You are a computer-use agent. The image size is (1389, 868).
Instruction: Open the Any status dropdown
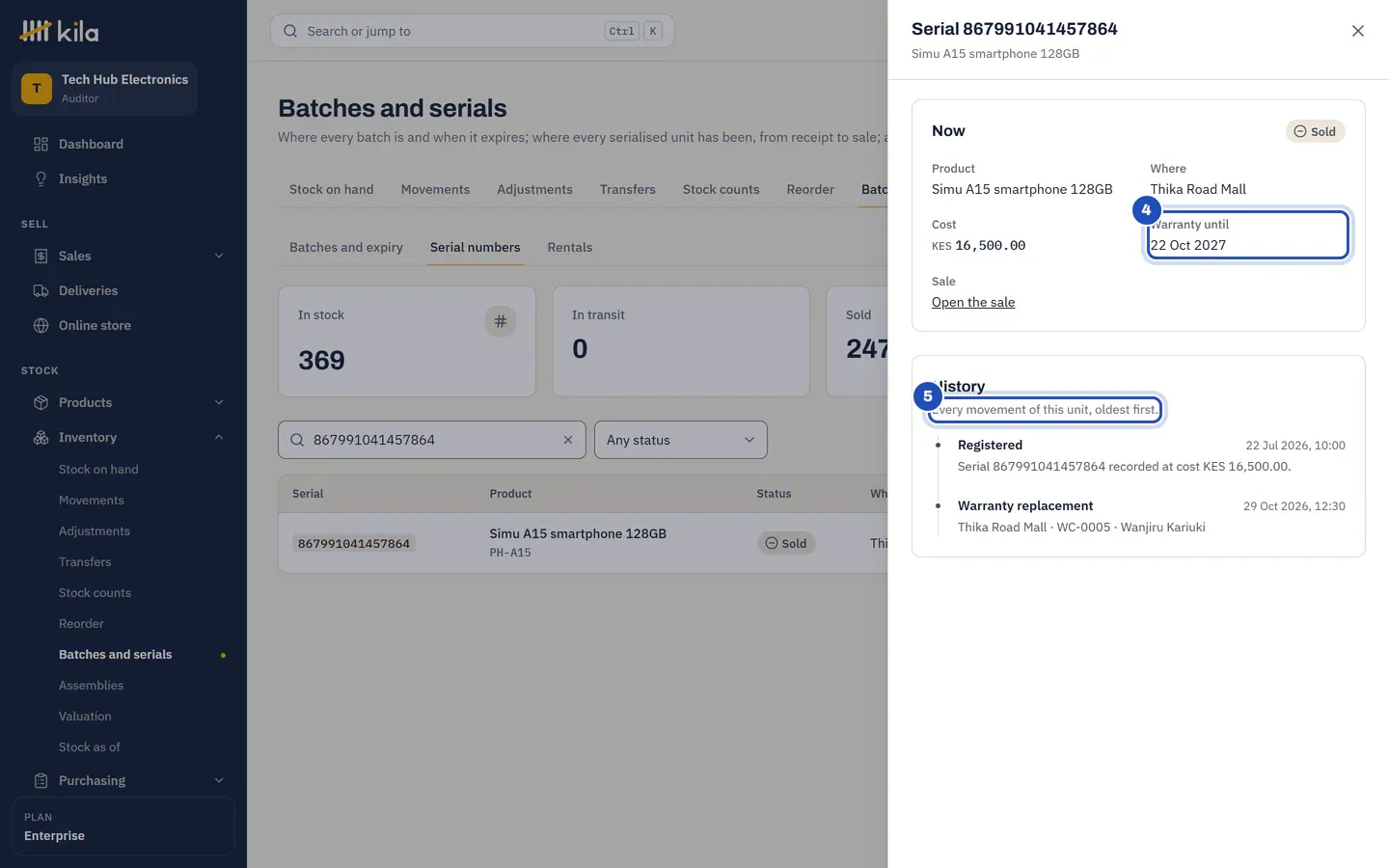681,440
